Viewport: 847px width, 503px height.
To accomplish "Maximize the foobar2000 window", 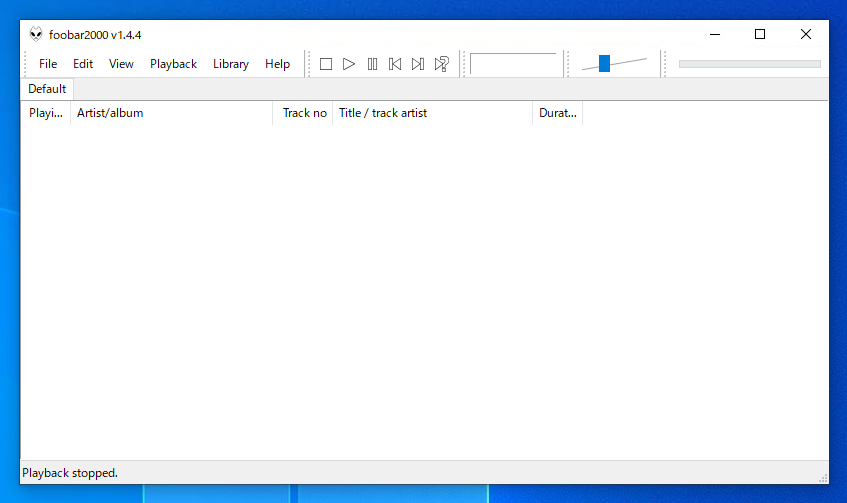I will coord(760,34).
